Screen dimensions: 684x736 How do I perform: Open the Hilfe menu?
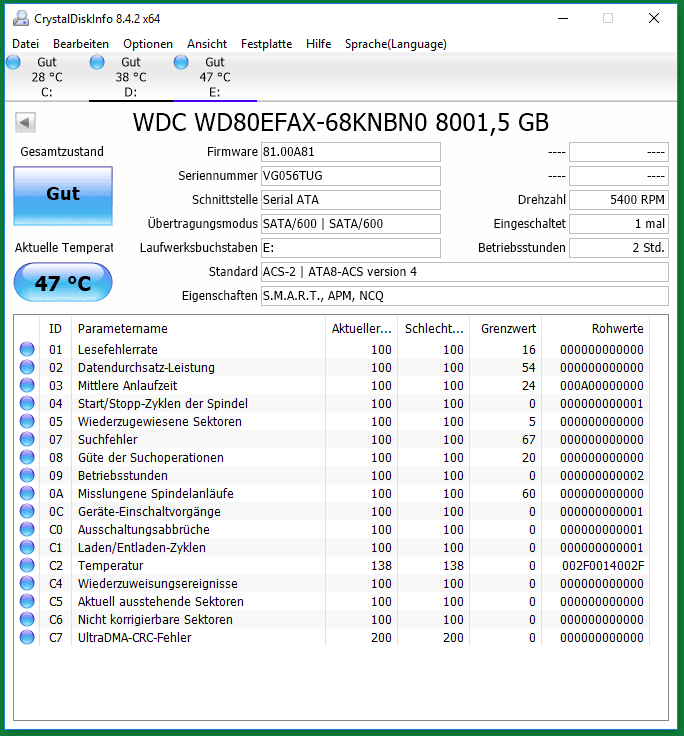pyautogui.click(x=319, y=44)
